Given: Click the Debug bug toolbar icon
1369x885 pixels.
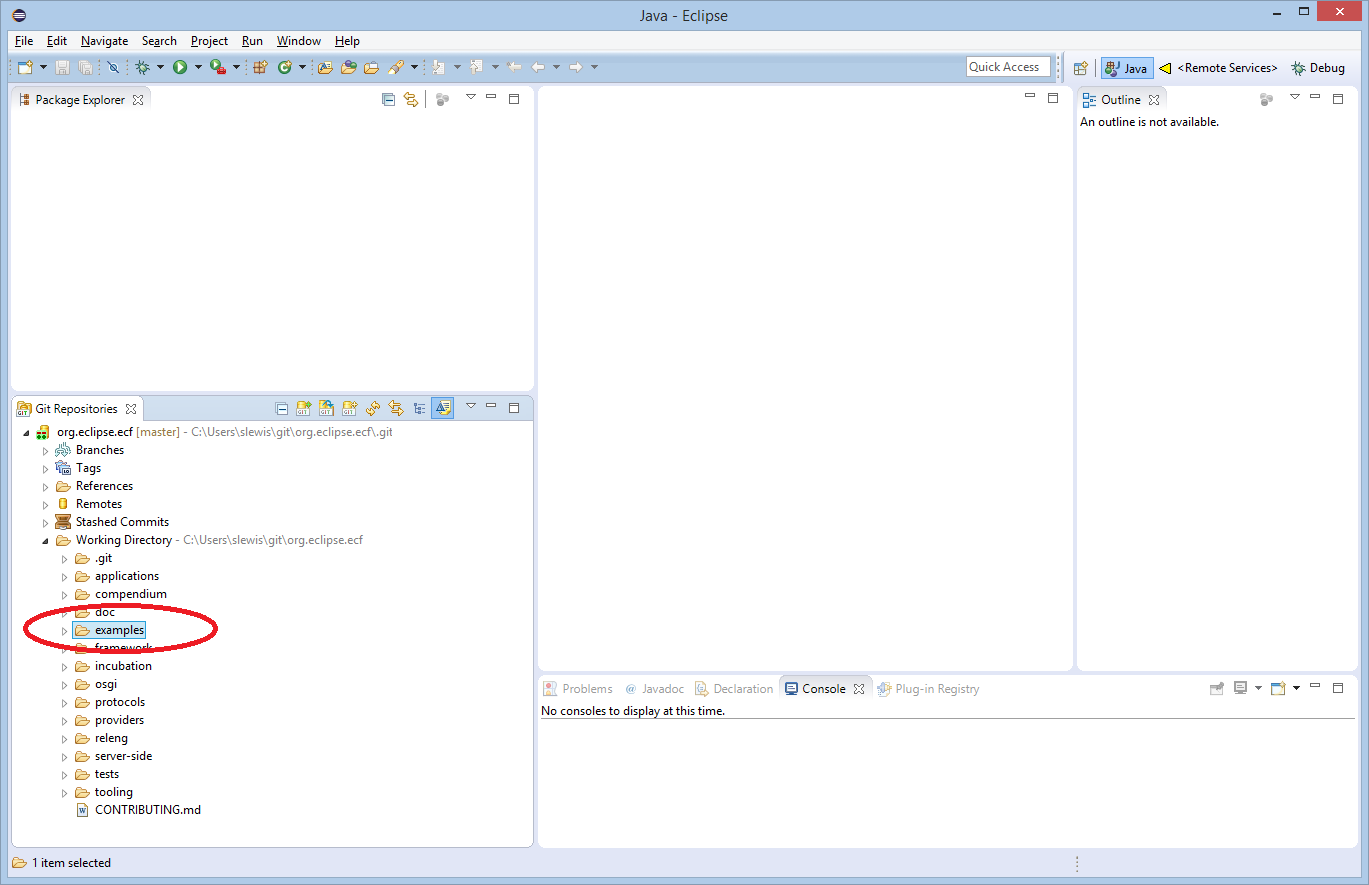Looking at the screenshot, I should pyautogui.click(x=143, y=67).
